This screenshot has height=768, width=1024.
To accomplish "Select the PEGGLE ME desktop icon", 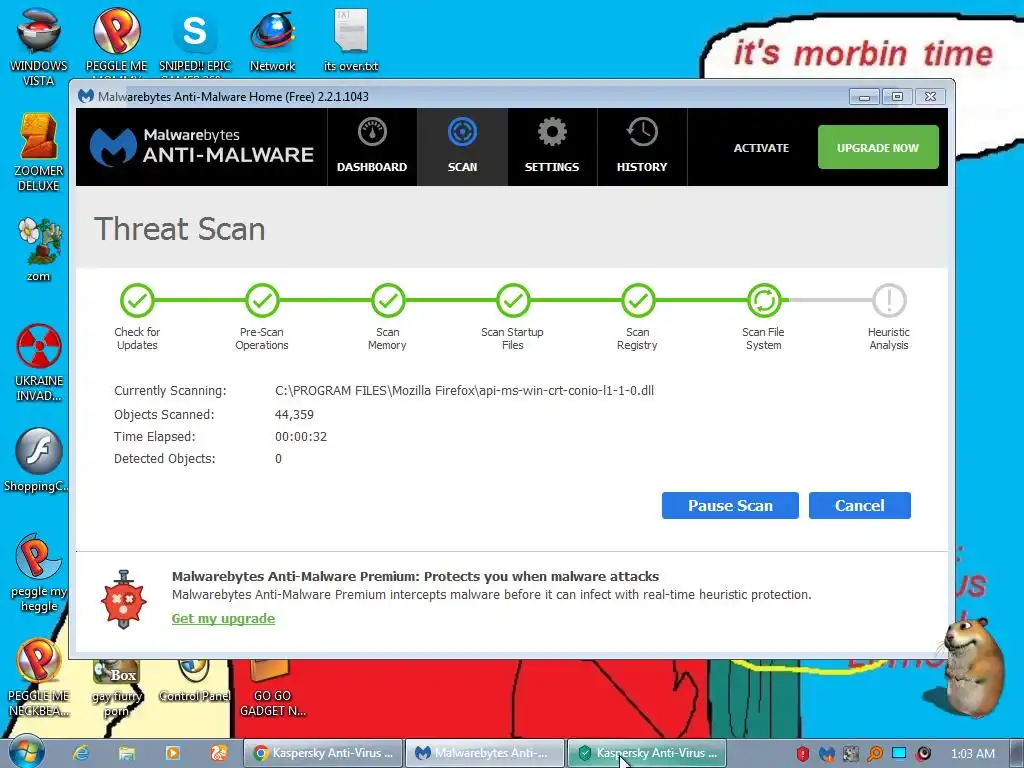I will [x=116, y=42].
